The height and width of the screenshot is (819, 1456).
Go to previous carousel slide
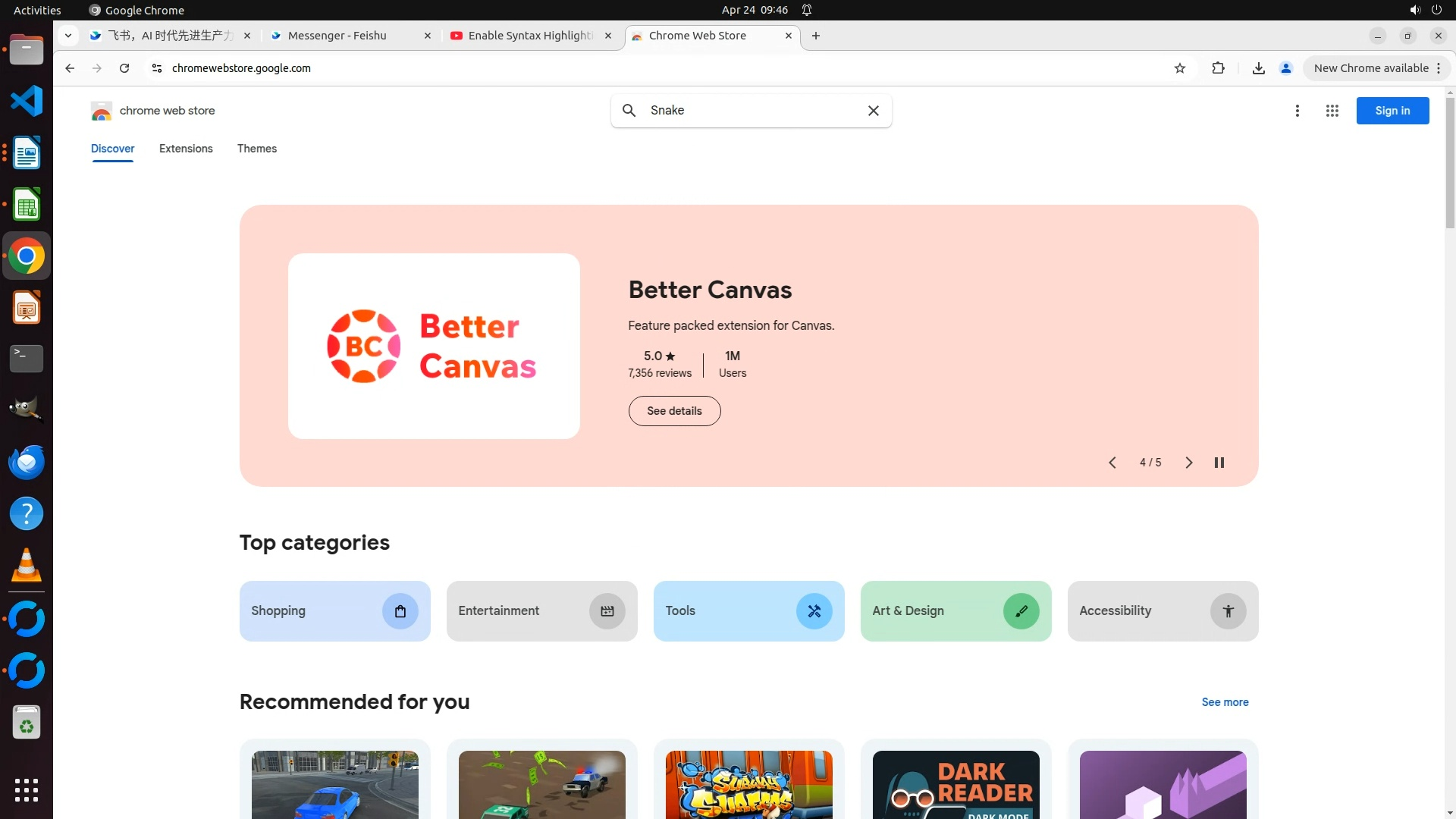click(1112, 463)
